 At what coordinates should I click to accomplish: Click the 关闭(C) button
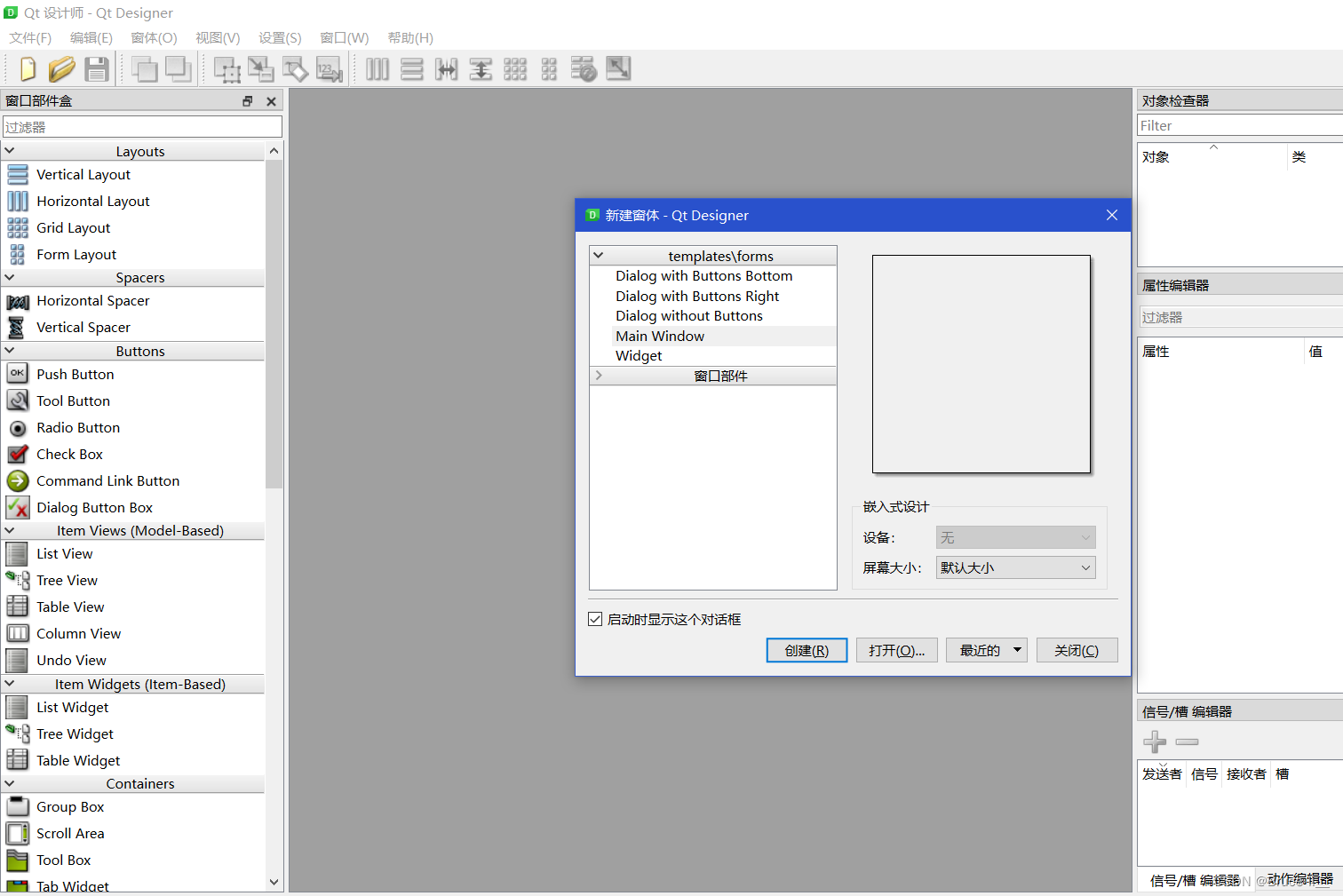tap(1076, 650)
